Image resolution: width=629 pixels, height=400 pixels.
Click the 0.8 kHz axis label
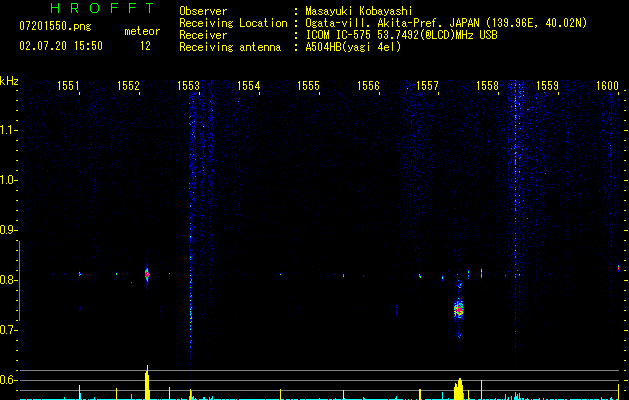click(8, 280)
